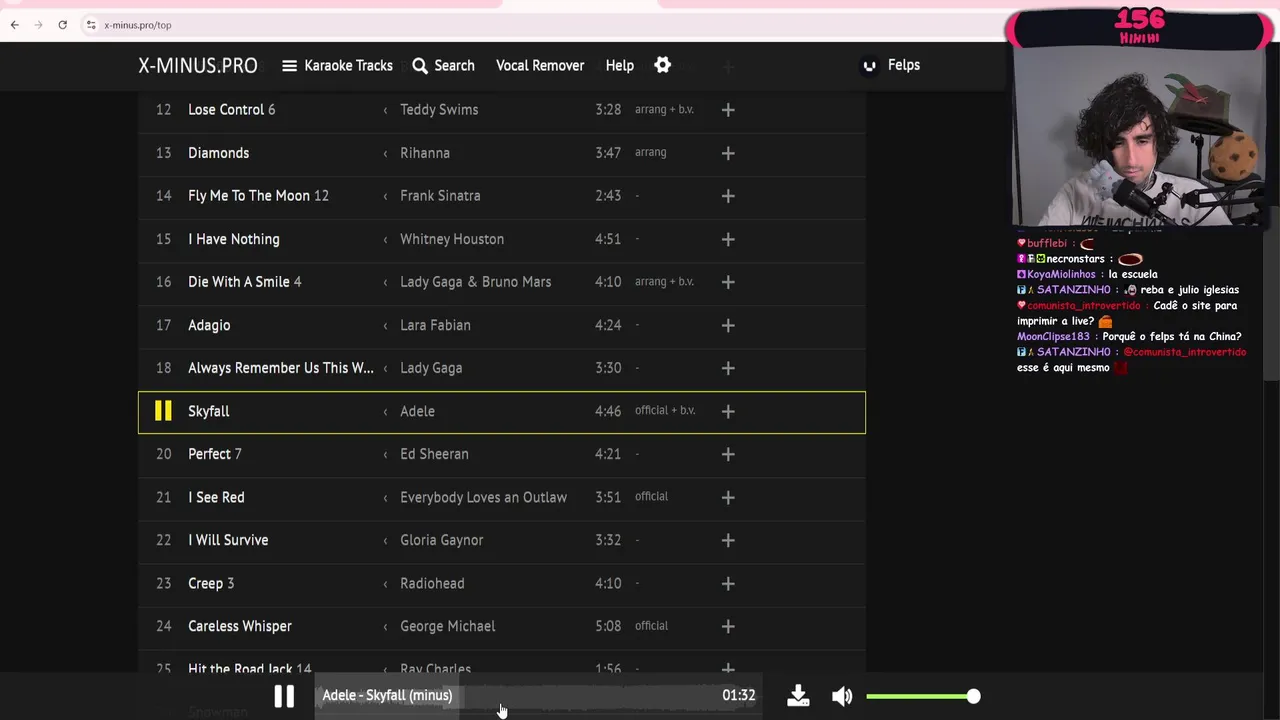Play Careless Whisper track title
Image resolution: width=1280 pixels, height=720 pixels.
point(240,626)
